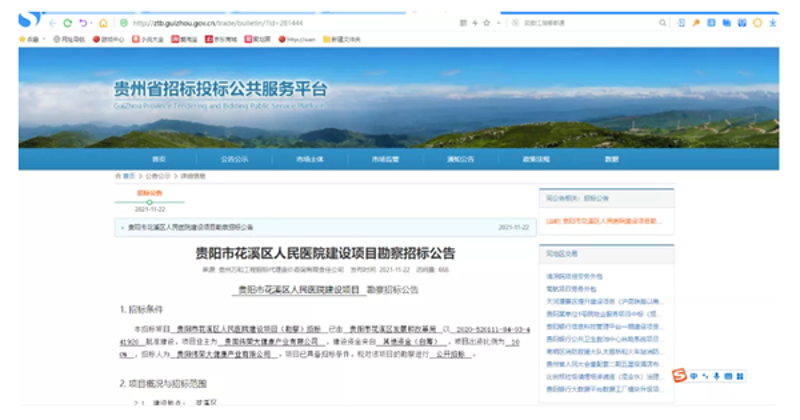Click the 数据 navigation menu item
Screen dimensions: 800x420
coord(611,159)
